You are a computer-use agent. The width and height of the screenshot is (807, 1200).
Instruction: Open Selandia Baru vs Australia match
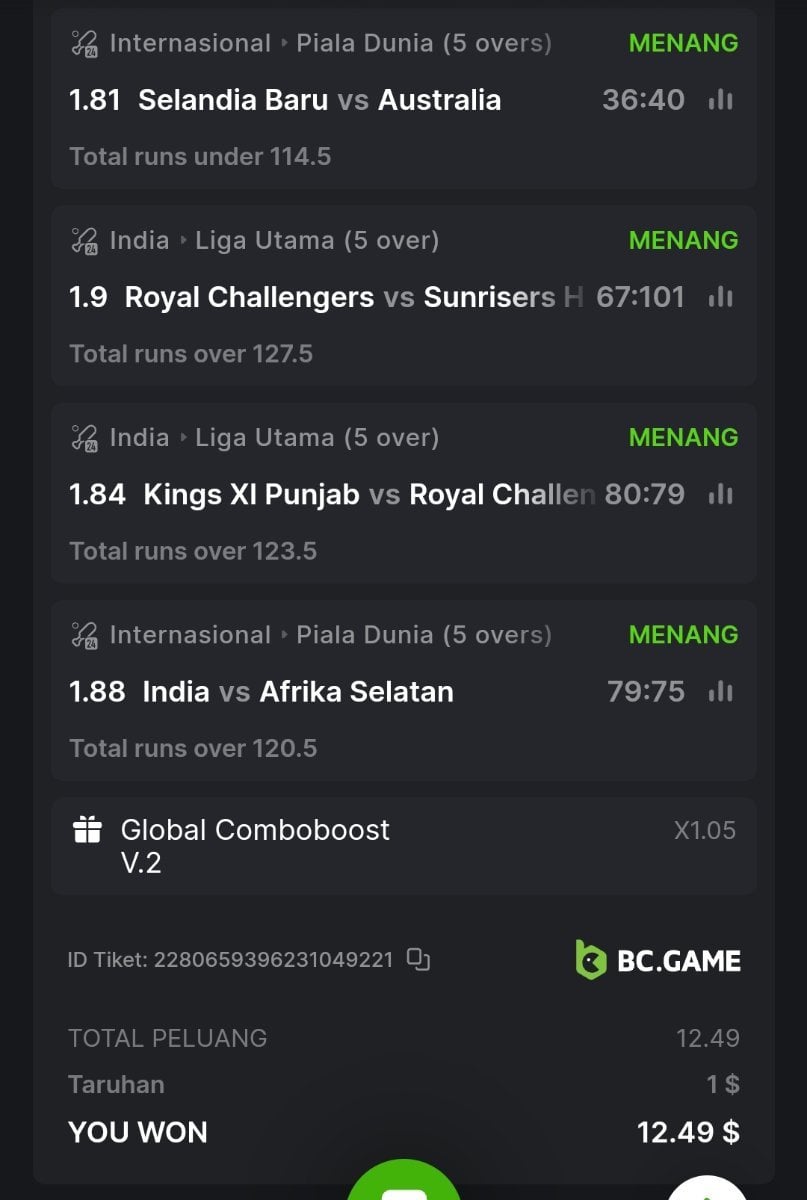319,100
